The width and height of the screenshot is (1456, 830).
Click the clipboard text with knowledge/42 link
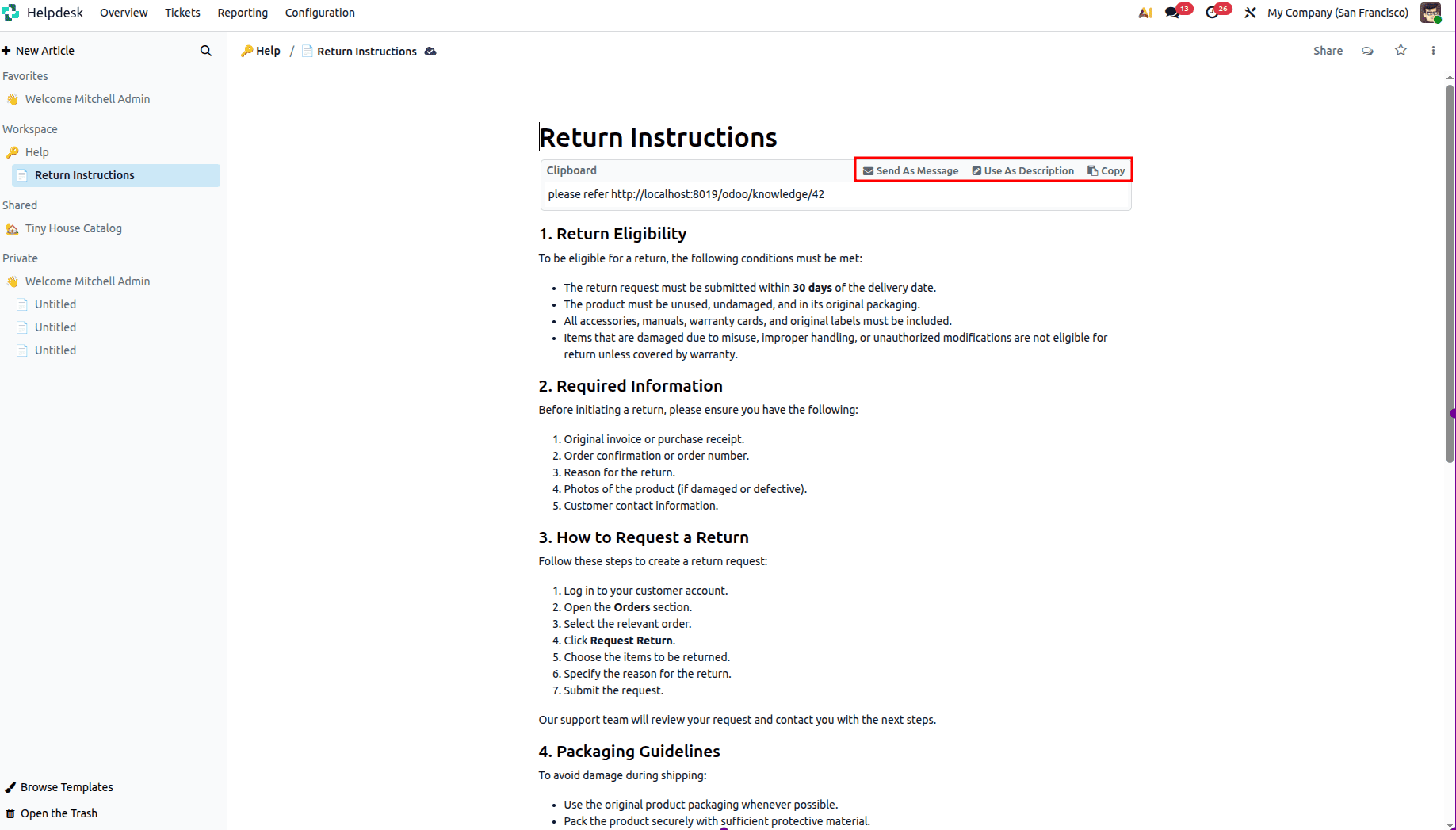coord(686,194)
